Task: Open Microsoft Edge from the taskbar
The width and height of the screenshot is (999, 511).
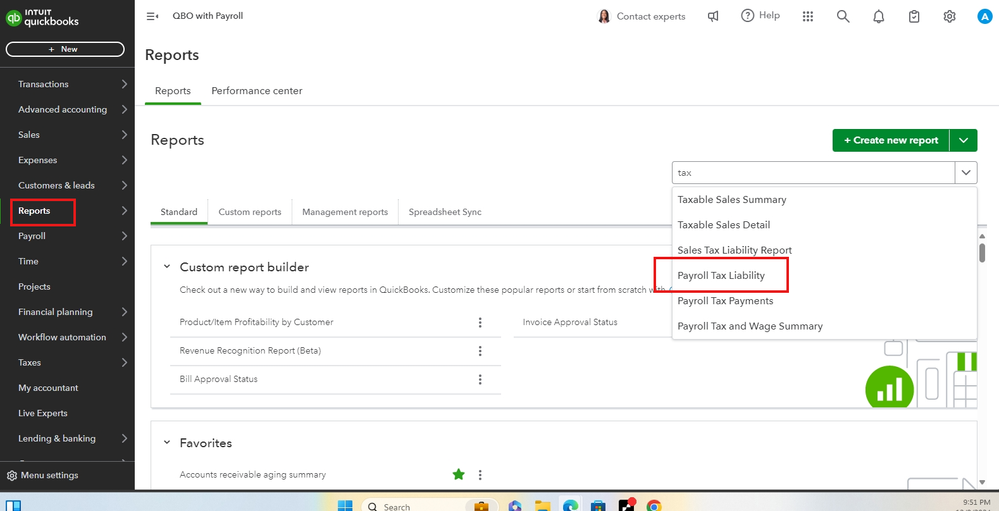Action: click(568, 506)
